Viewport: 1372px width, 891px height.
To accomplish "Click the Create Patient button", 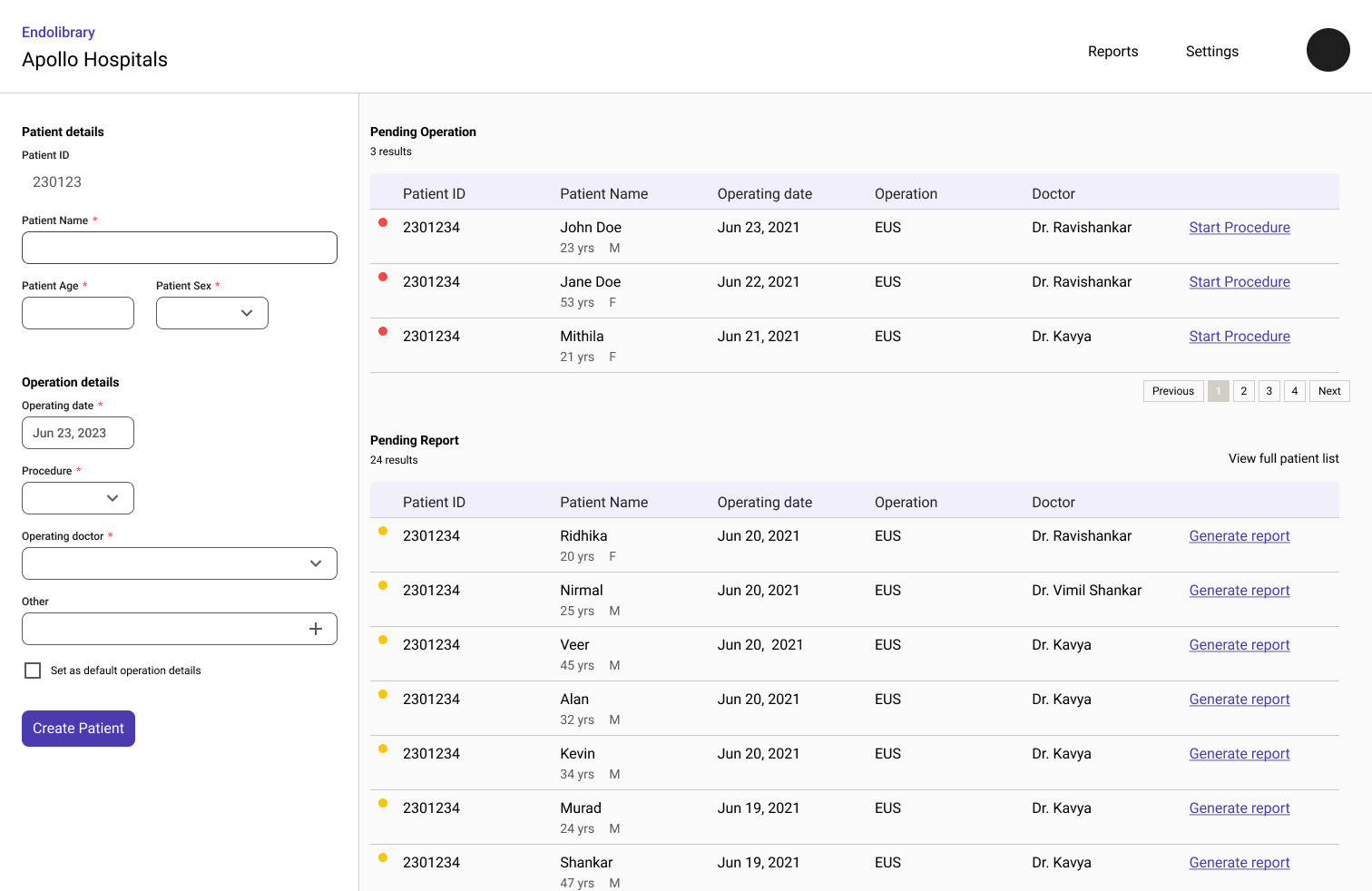I will (x=78, y=729).
